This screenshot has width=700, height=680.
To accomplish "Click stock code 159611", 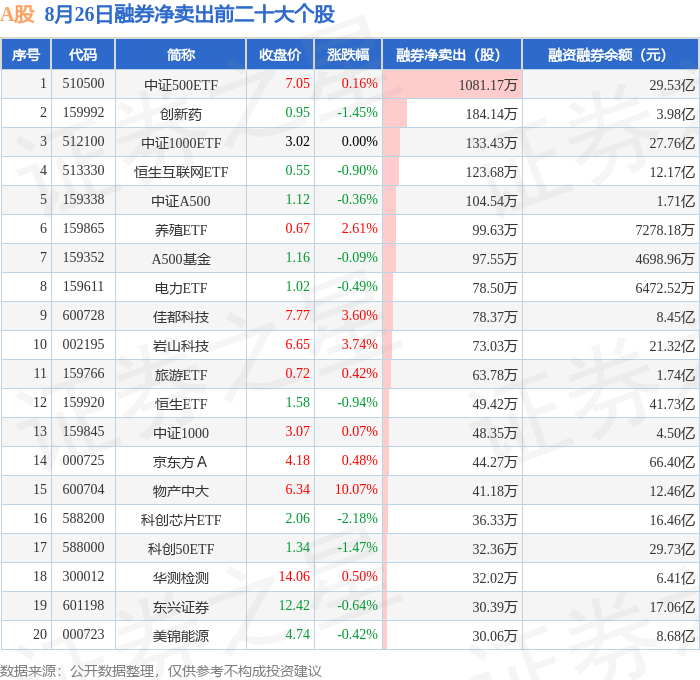I will click(83, 287).
